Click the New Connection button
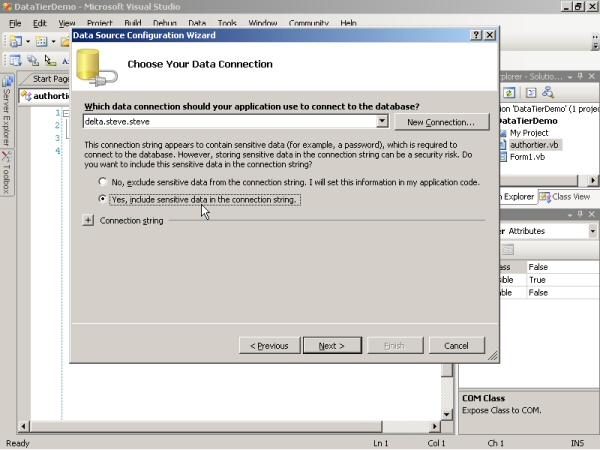 pyautogui.click(x=442, y=122)
